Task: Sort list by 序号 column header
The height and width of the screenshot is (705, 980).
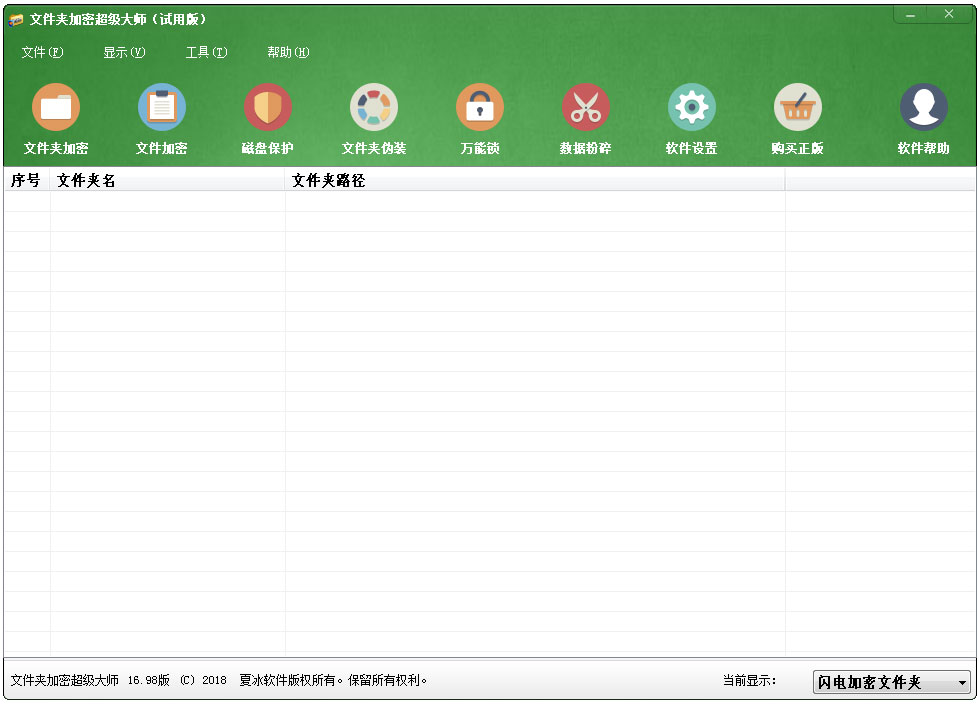Action: [x=26, y=181]
